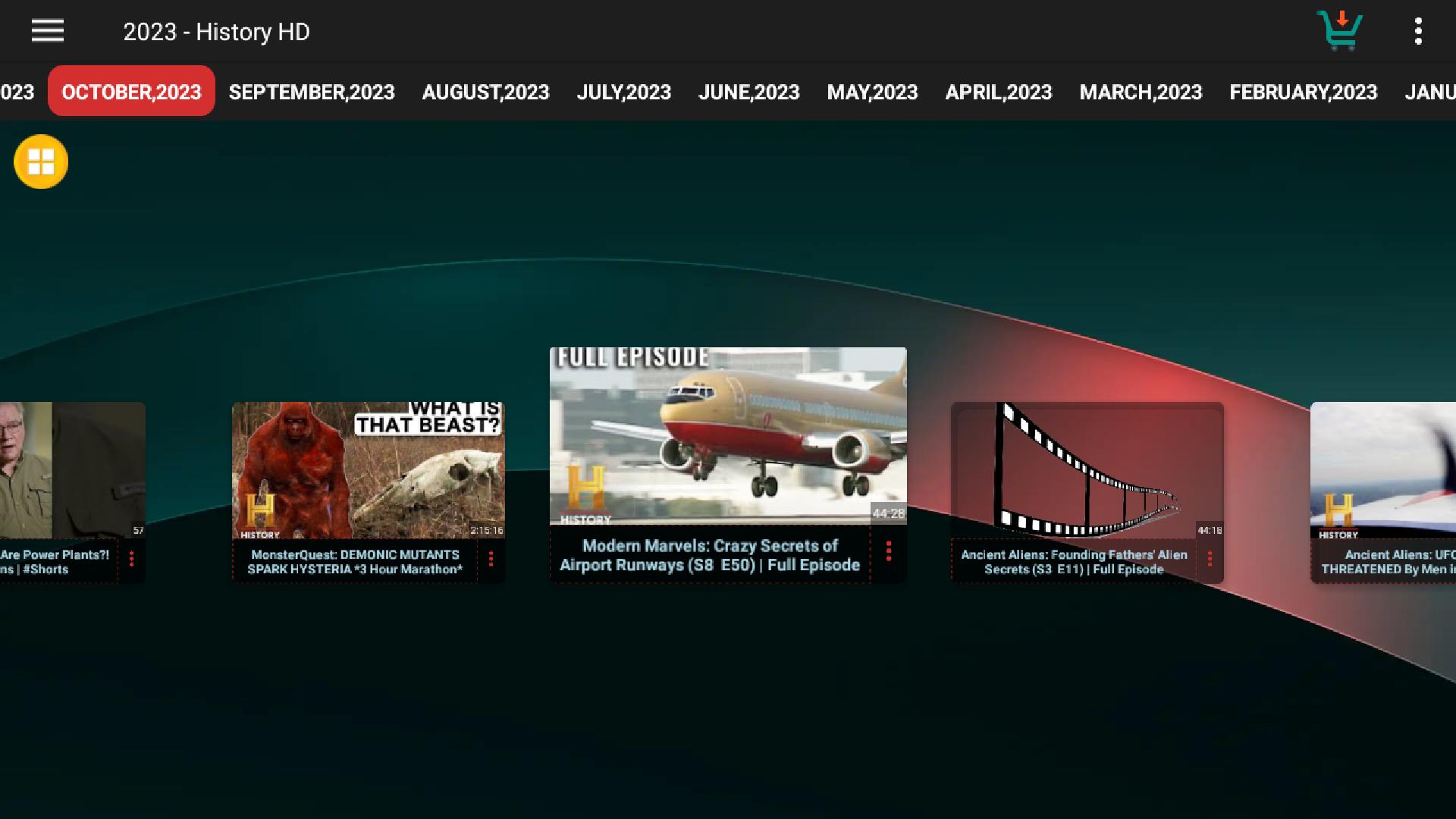Open options for Power Plants Shorts video
Image resolution: width=1456 pixels, height=819 pixels.
(131, 559)
